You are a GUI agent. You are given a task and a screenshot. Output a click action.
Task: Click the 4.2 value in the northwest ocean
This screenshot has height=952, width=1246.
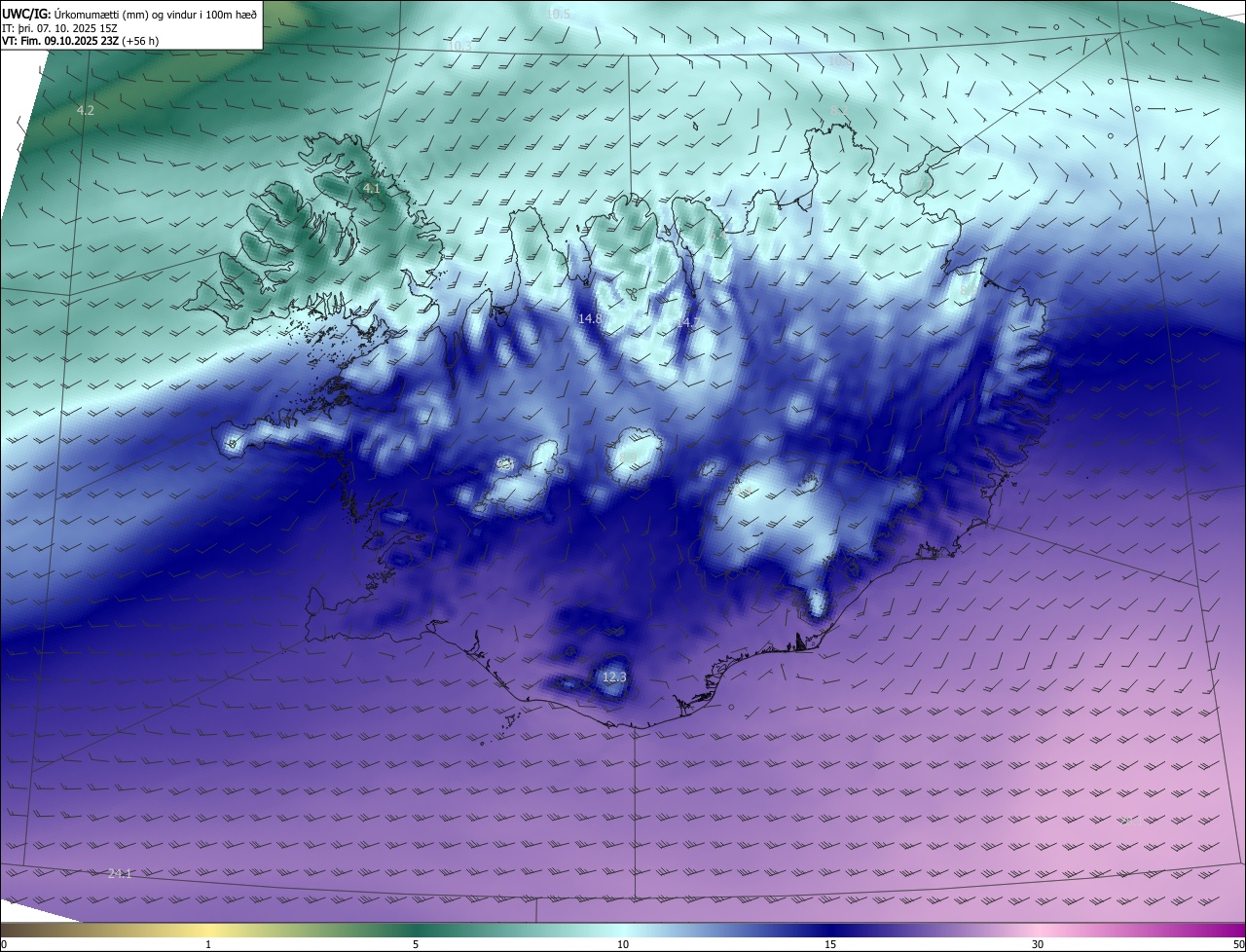pyautogui.click(x=86, y=110)
